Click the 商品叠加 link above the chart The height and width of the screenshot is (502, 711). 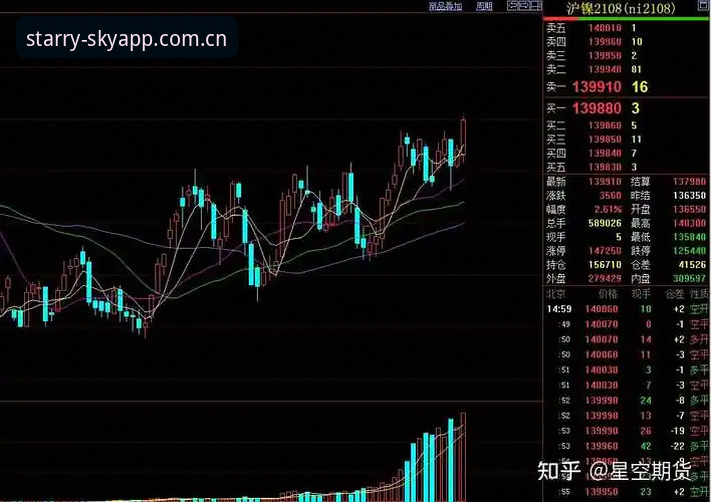pyautogui.click(x=445, y=6)
